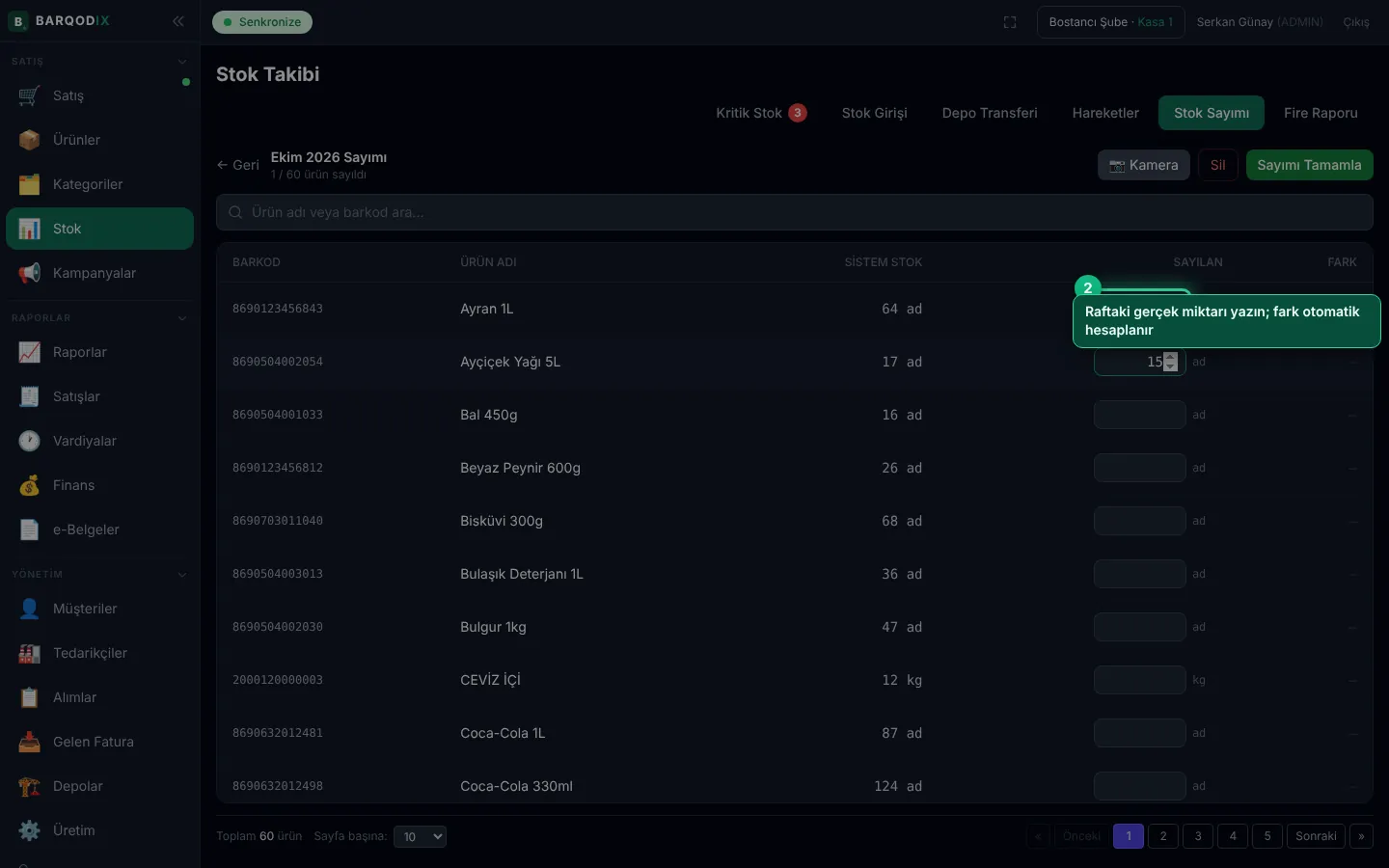Open the Gelen Fatura inbox icon
Image resolution: width=1389 pixels, height=868 pixels.
pyautogui.click(x=29, y=742)
